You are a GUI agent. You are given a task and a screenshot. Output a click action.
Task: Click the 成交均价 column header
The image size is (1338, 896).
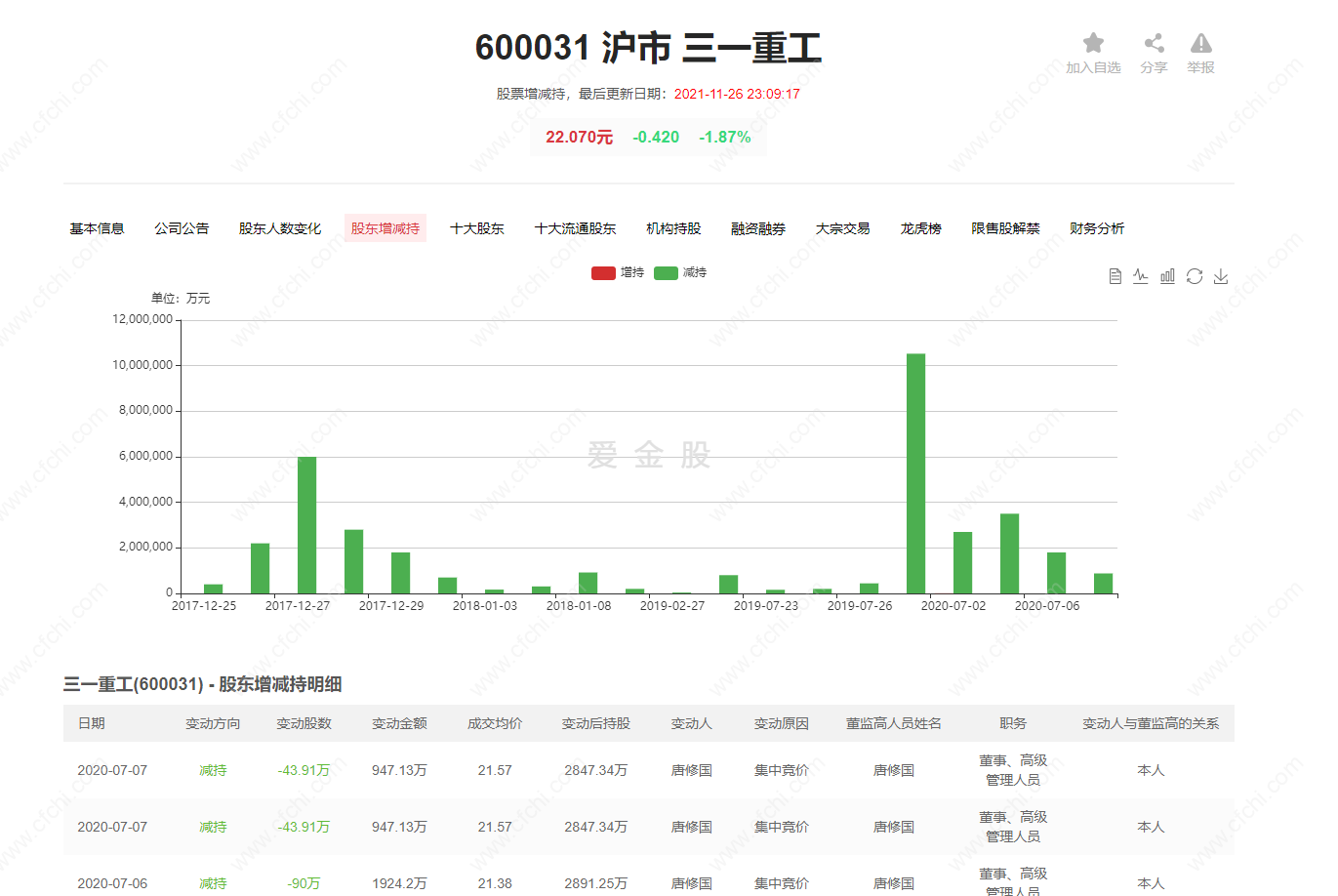click(495, 723)
